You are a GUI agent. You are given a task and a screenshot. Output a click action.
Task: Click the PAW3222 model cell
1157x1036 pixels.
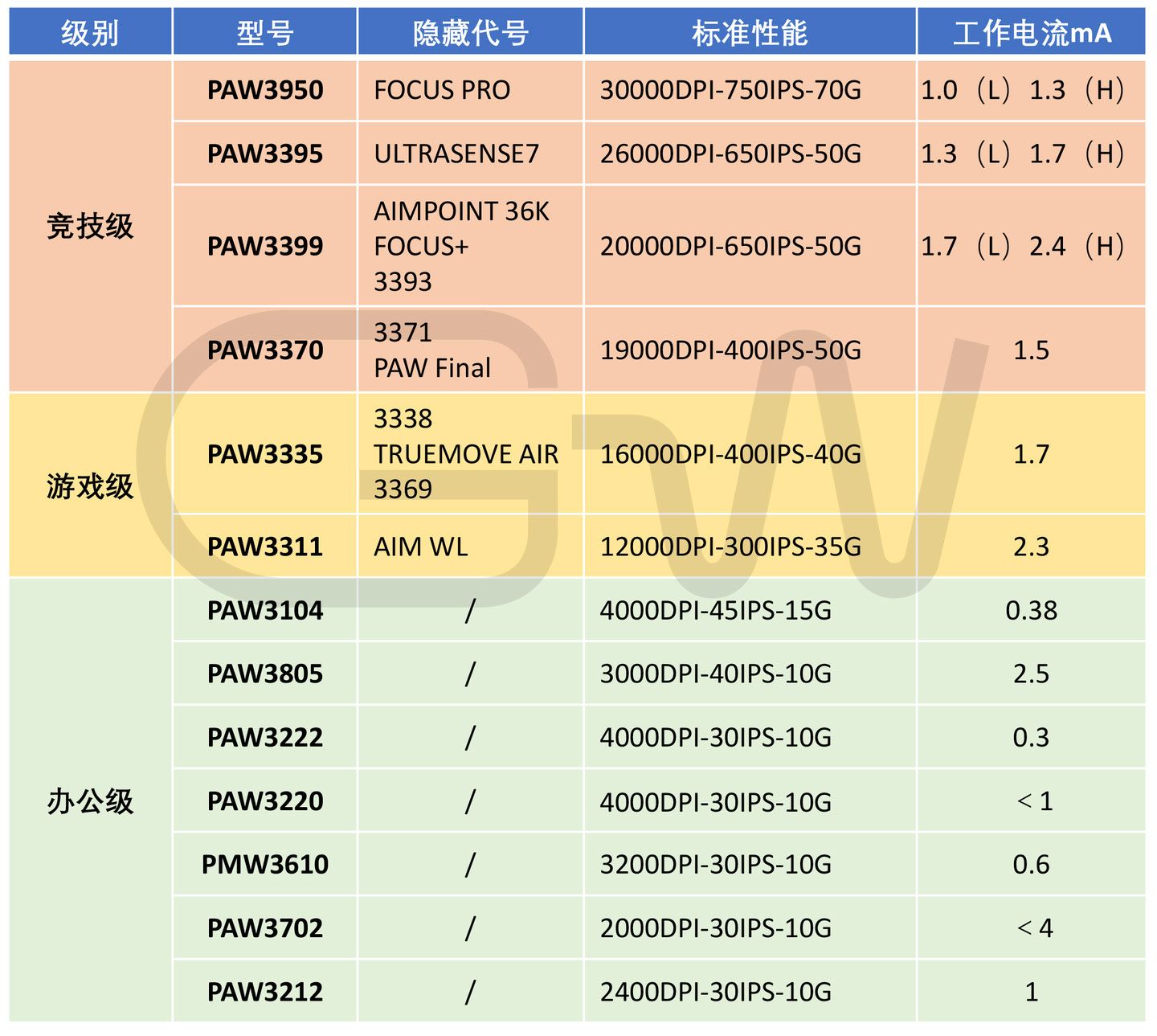[265, 737]
